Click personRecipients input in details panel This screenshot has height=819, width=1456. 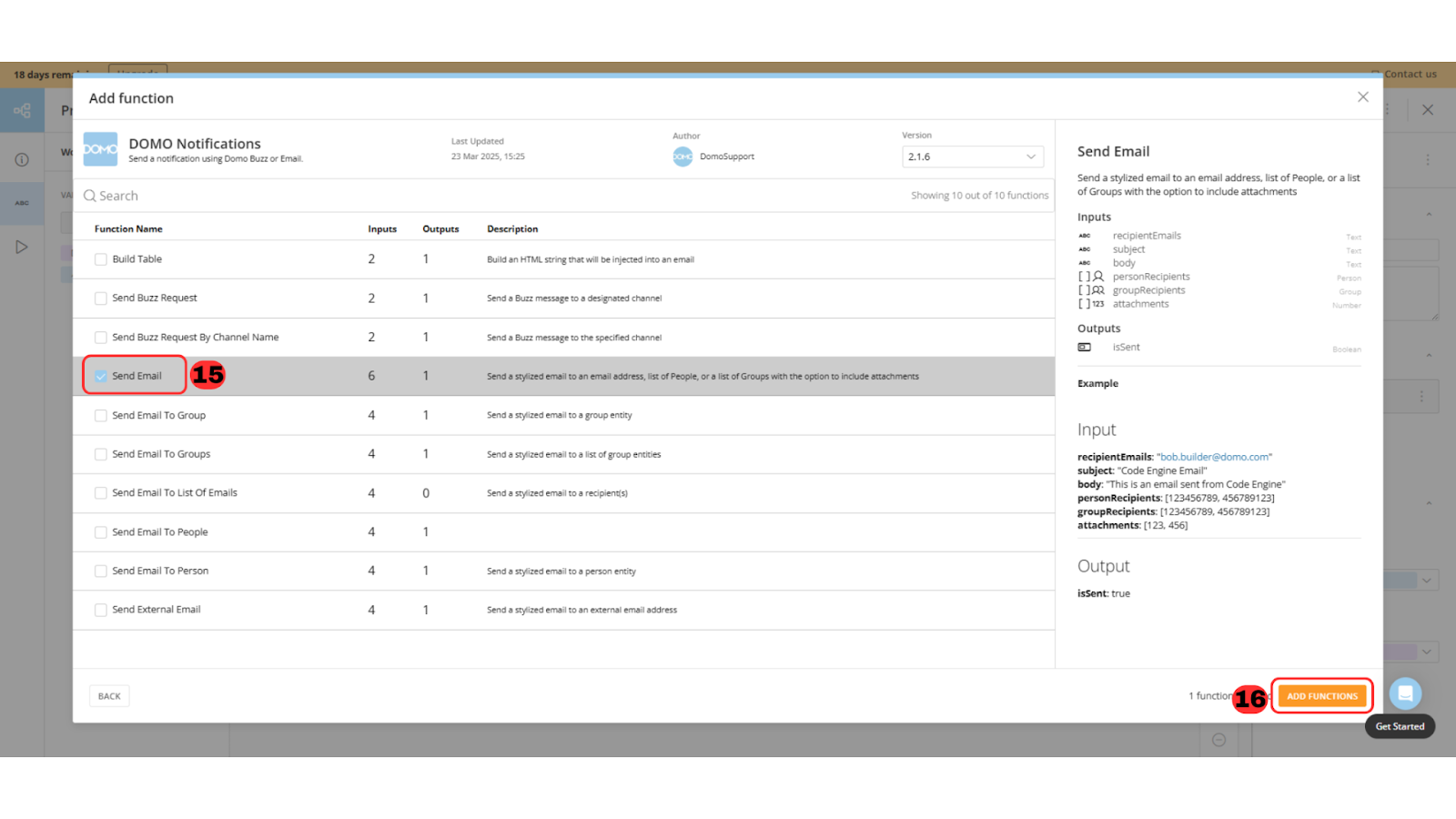[x=1151, y=277]
